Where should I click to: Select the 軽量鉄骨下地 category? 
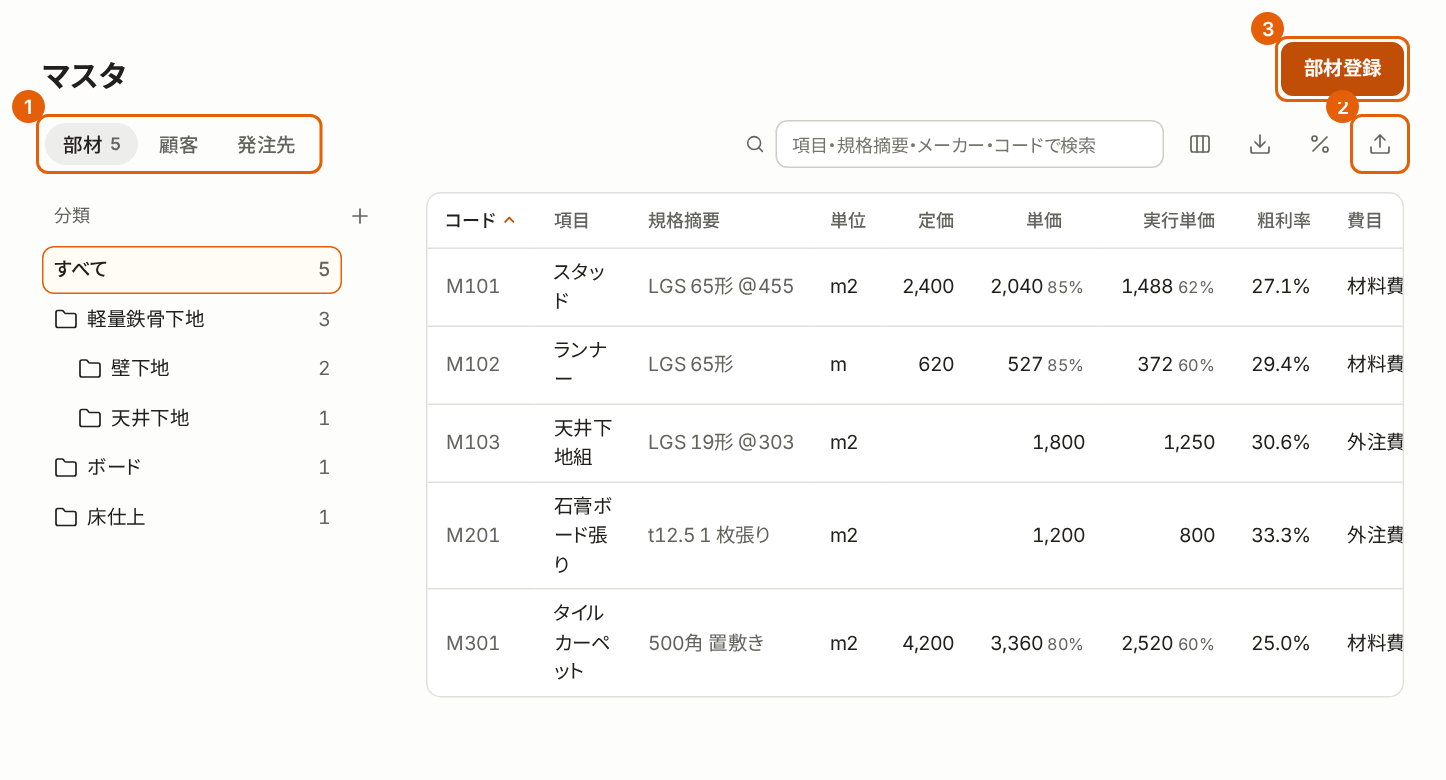pyautogui.click(x=192, y=319)
